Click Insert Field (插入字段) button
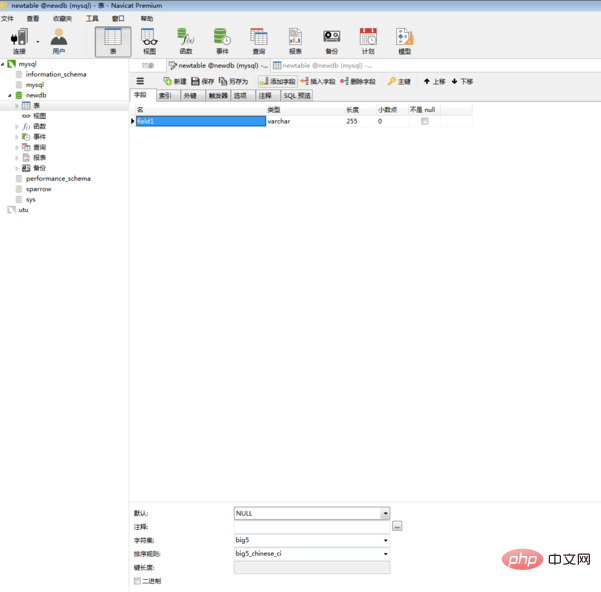This screenshot has height=592, width=601. click(318, 81)
